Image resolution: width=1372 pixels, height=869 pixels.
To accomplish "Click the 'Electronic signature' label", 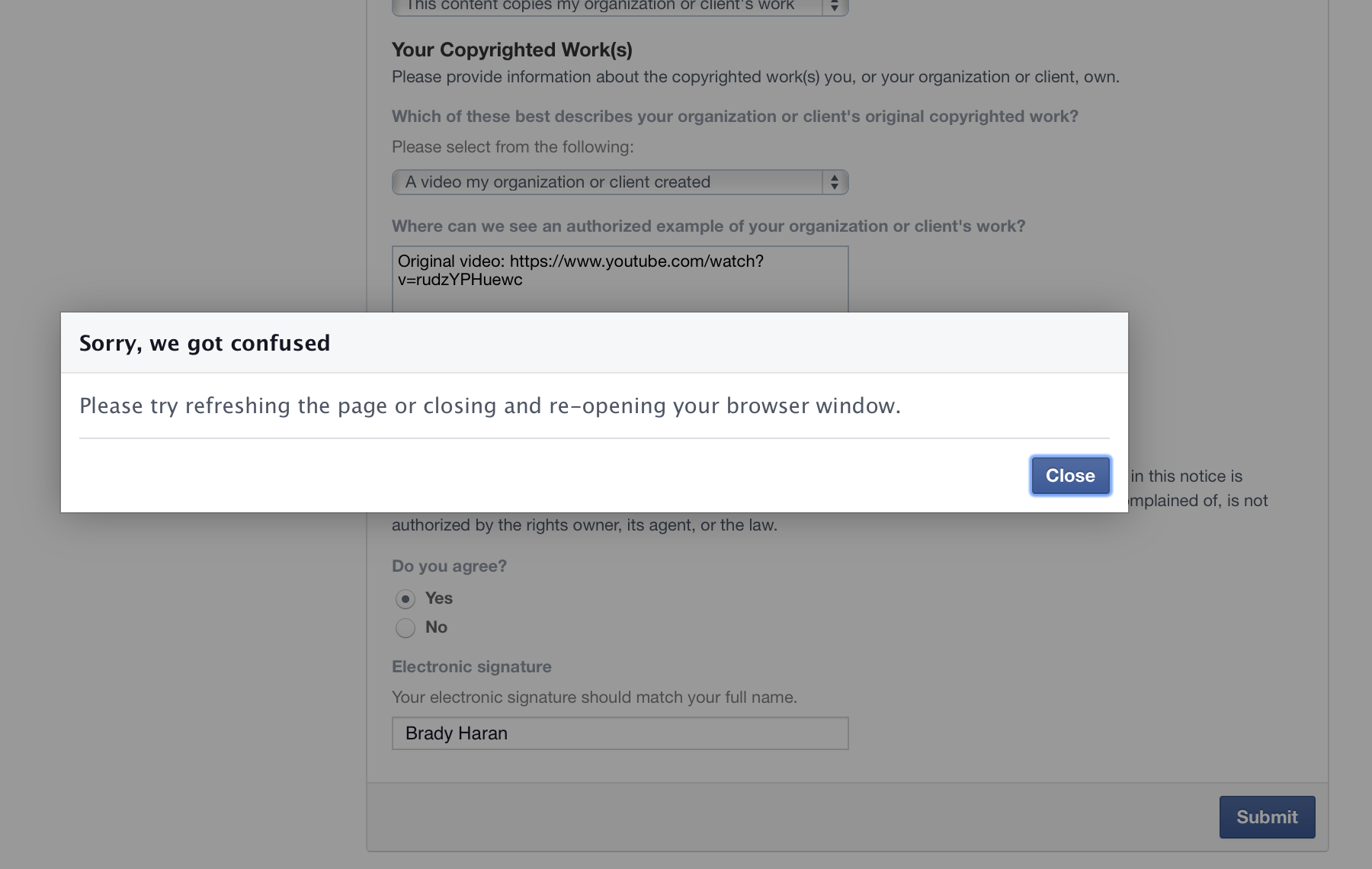I will [472, 667].
